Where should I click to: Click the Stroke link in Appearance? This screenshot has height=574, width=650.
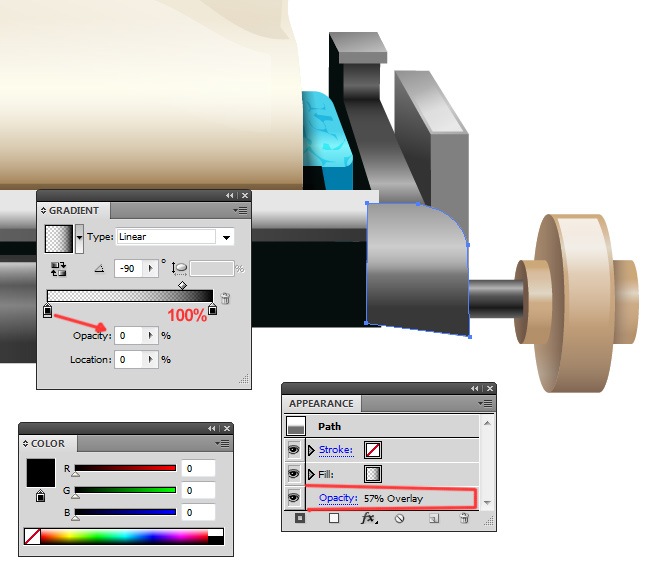pyautogui.click(x=336, y=450)
